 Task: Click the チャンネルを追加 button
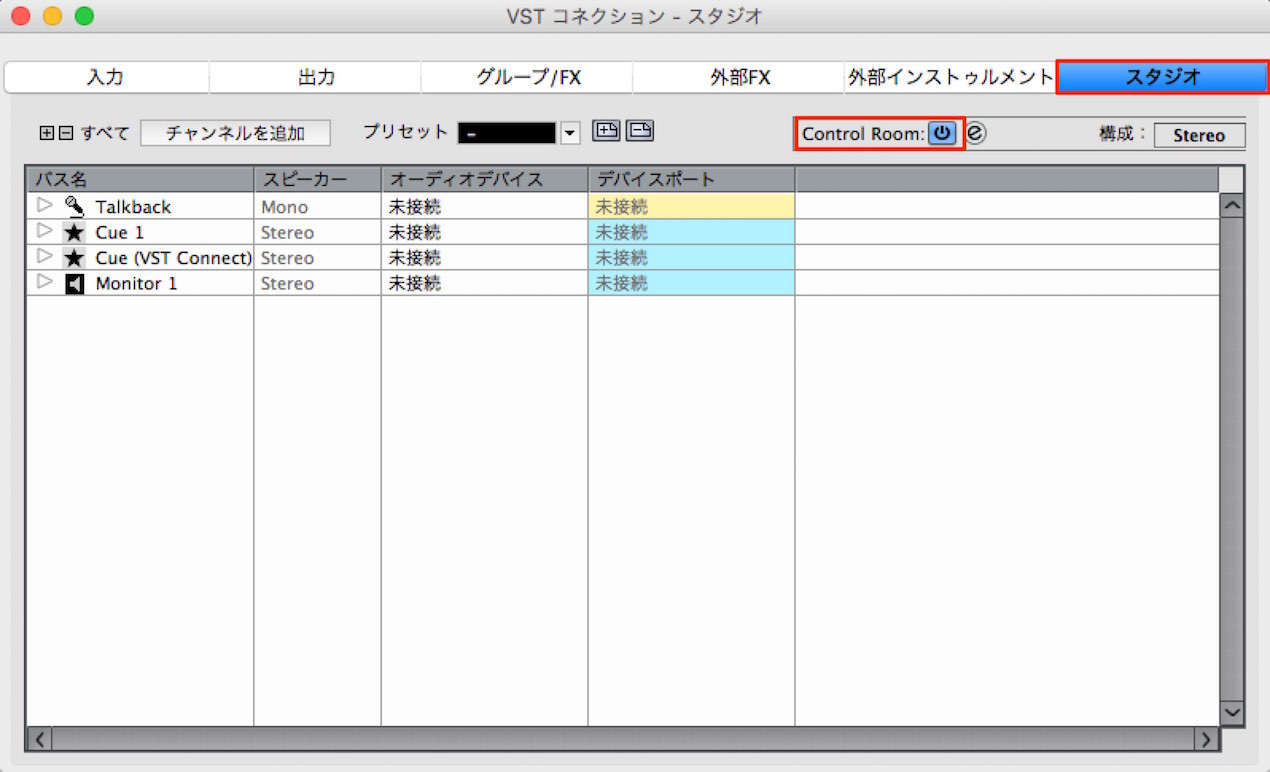click(235, 133)
